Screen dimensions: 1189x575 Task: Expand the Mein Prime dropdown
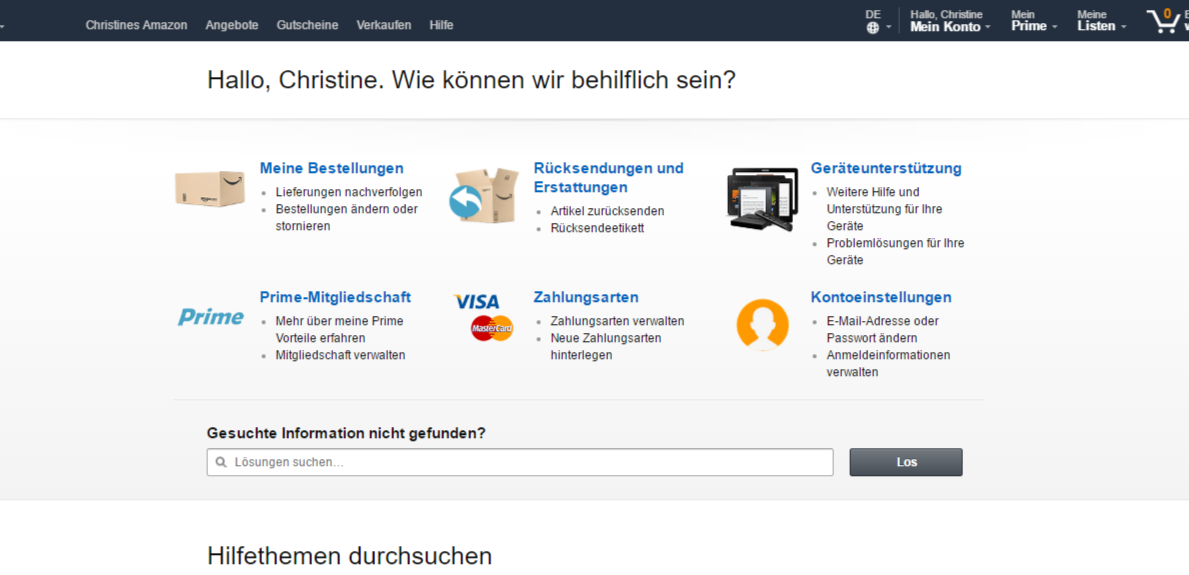[x=1033, y=27]
